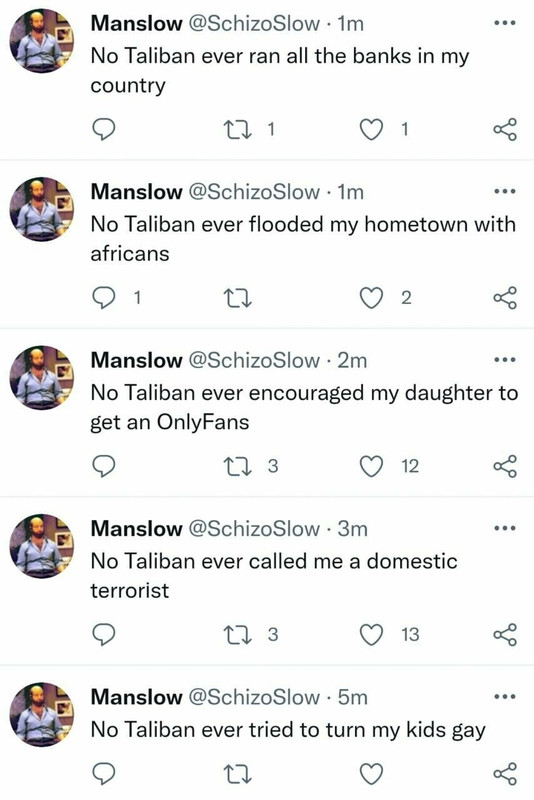Reply to the banks tweet

coord(104,130)
